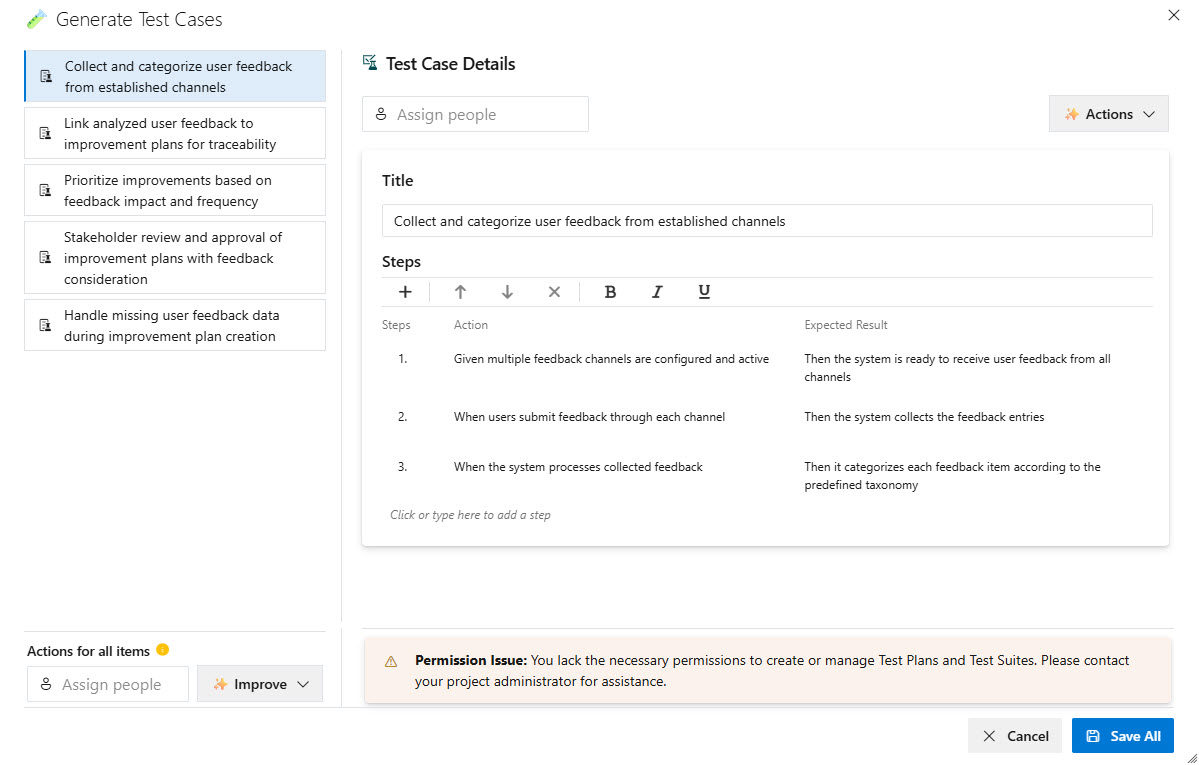The height and width of the screenshot is (765, 1199).
Task: Expand the Actions menu chevron
Action: tap(1148, 113)
